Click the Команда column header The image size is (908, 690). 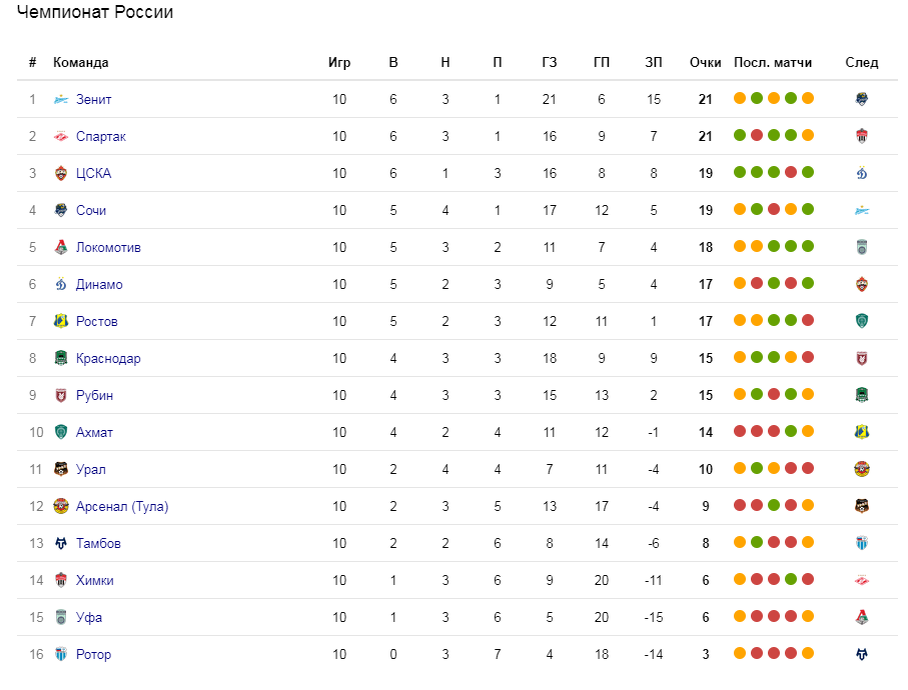click(x=80, y=63)
